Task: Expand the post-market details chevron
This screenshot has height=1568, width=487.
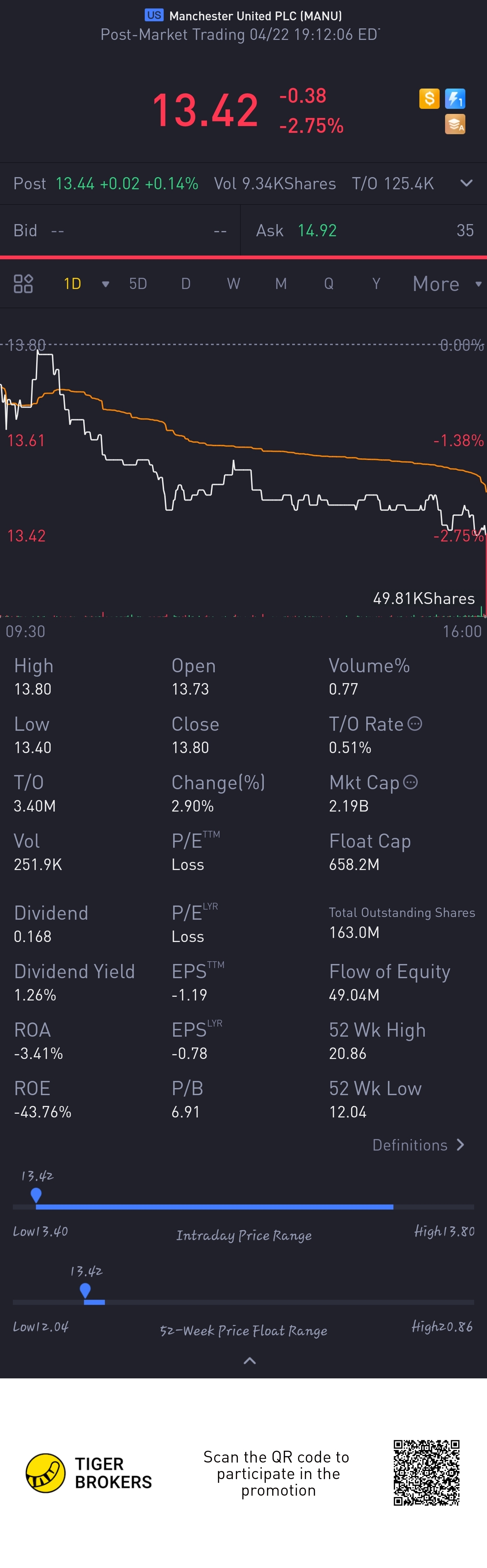Action: point(466,183)
